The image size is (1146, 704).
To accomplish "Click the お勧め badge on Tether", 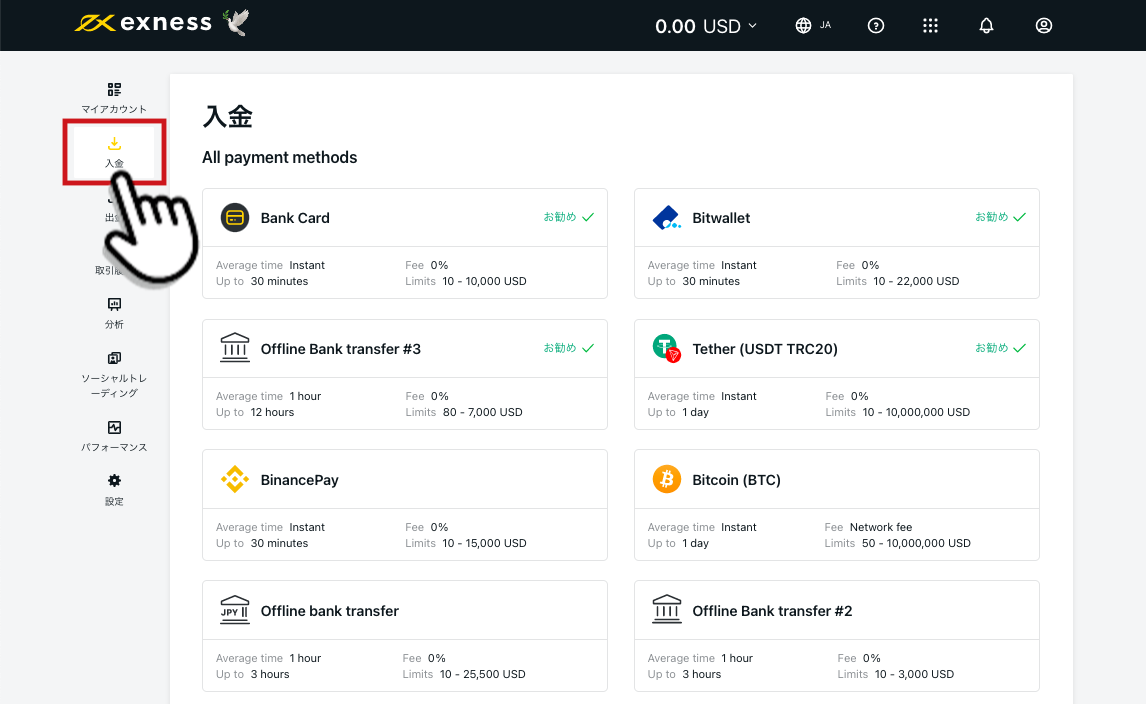I will coord(1001,348).
